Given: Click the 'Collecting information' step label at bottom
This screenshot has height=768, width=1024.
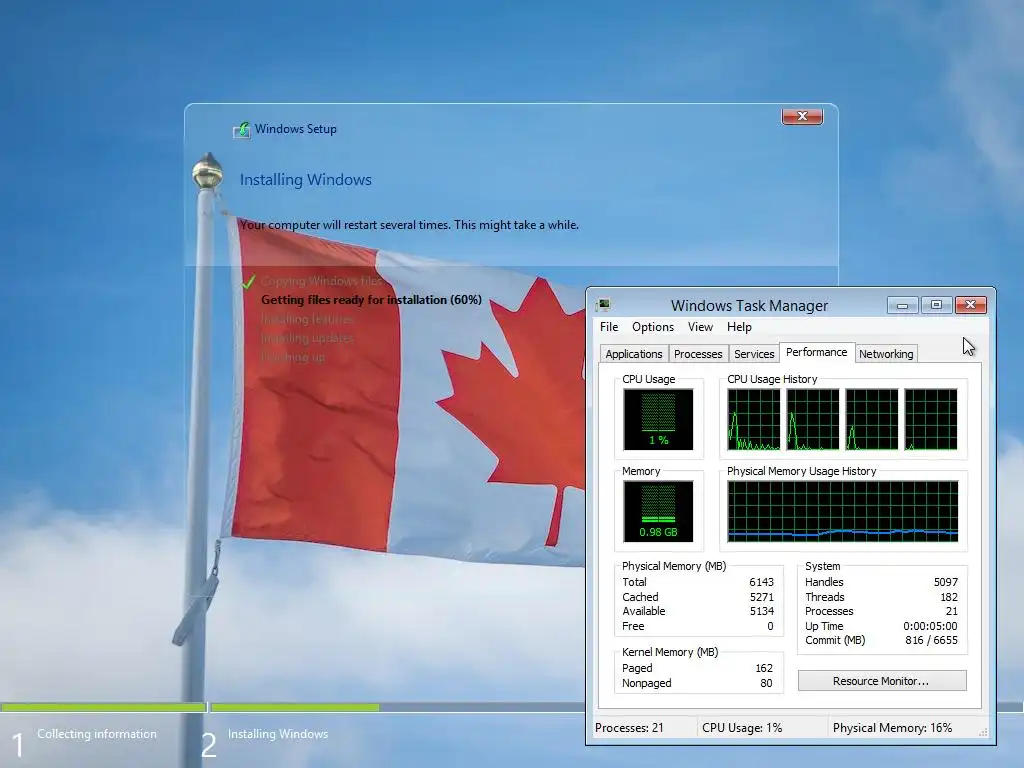Looking at the screenshot, I should [97, 734].
